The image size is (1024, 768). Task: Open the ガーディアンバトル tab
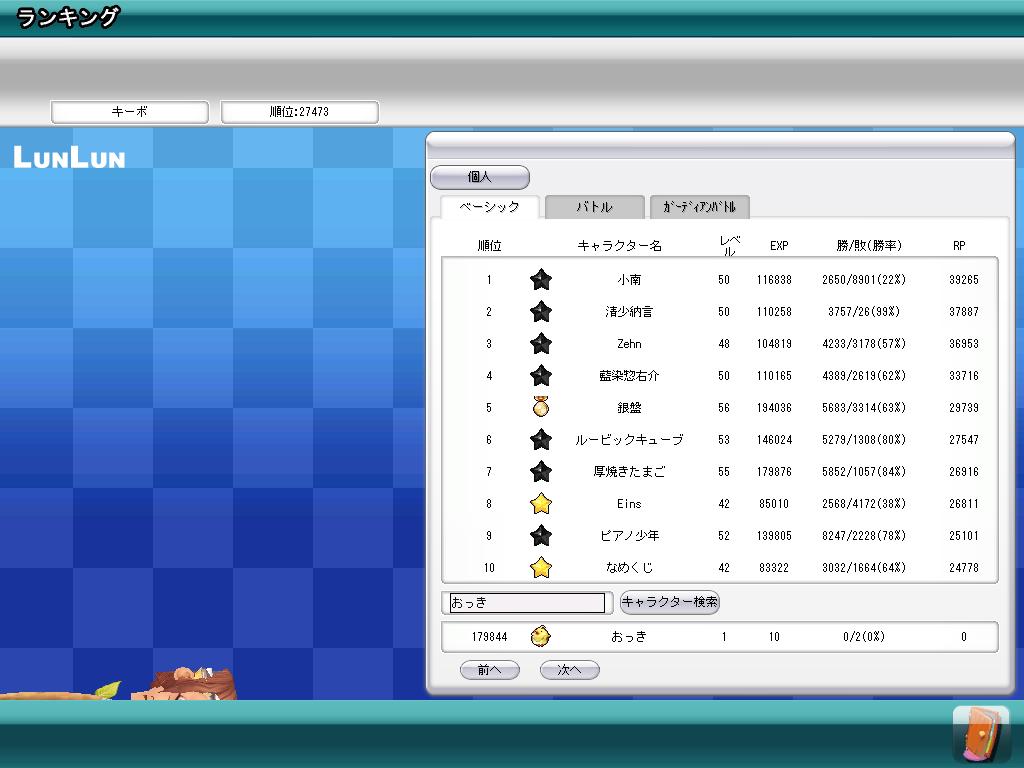coord(699,207)
